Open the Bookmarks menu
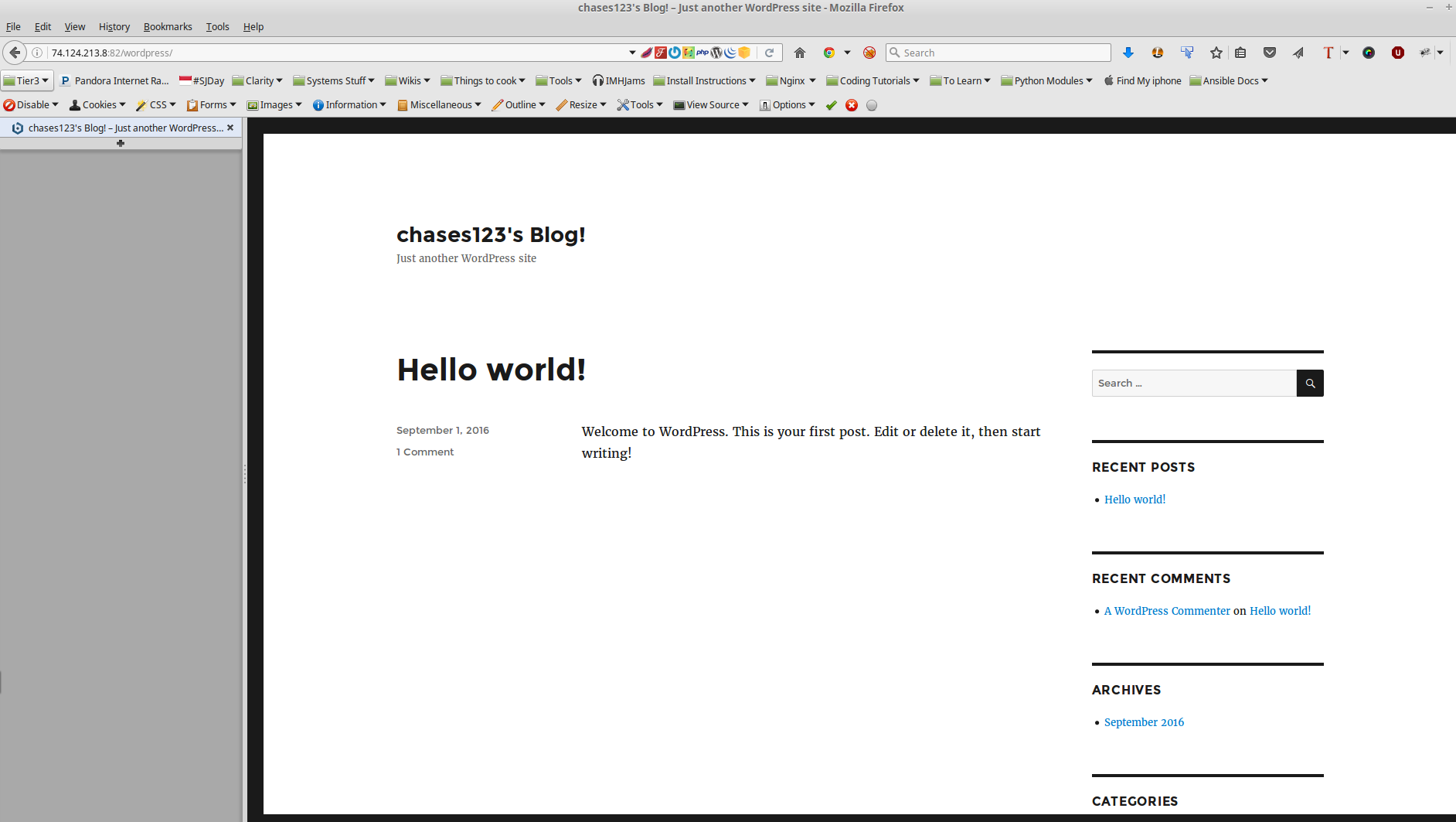 coord(168,26)
